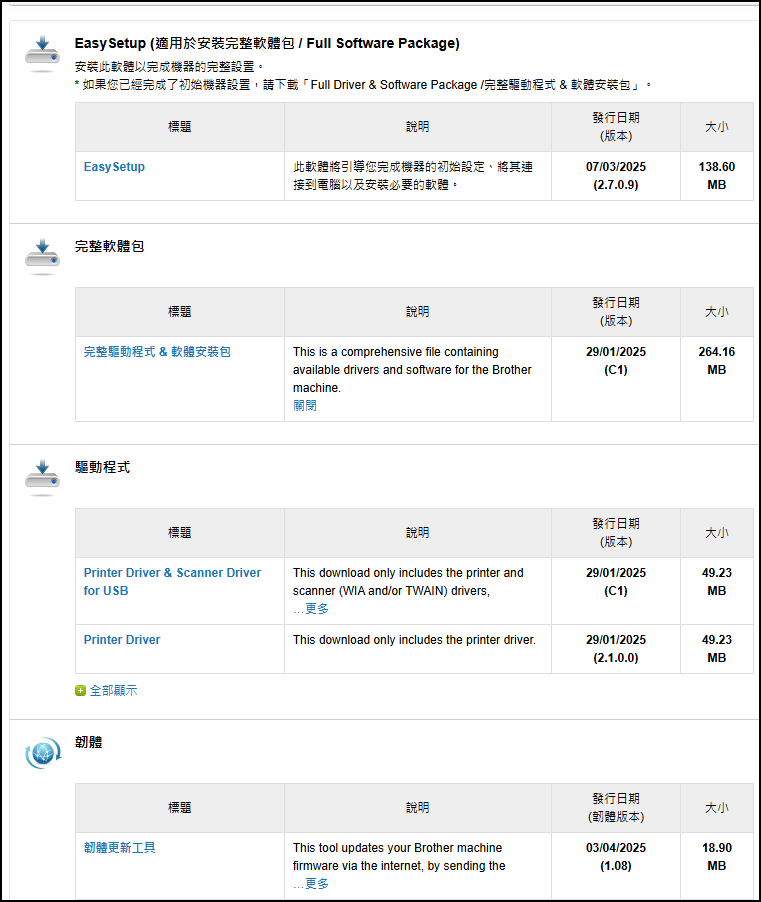Click the green plus icon beside 全部顯示

click(81, 690)
